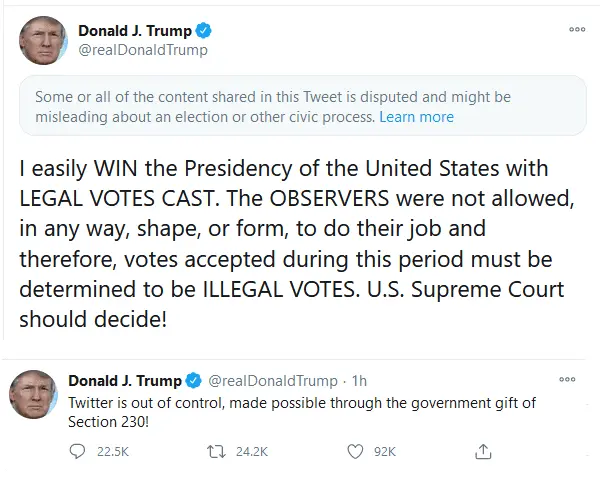Click the verified badge on the lower tweet
The width and height of the screenshot is (600, 480).
[192, 381]
